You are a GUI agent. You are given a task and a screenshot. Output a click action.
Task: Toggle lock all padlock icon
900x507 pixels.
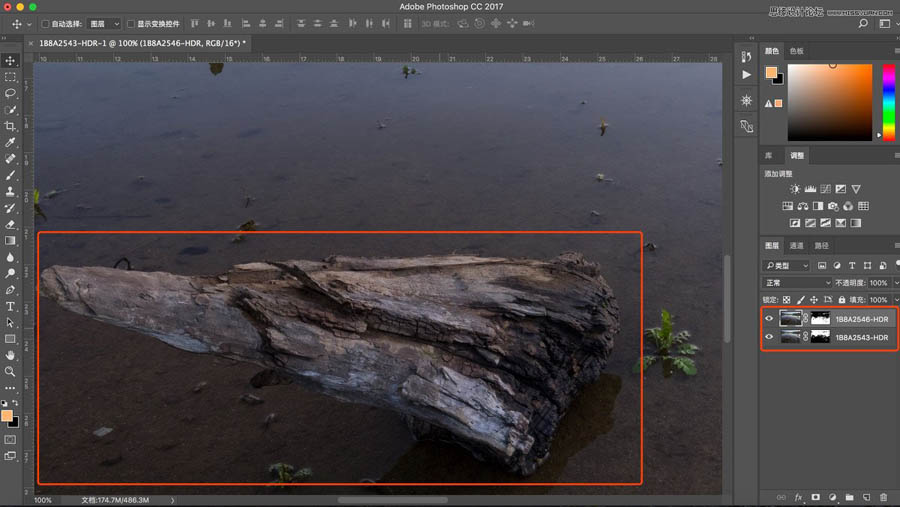(841, 300)
